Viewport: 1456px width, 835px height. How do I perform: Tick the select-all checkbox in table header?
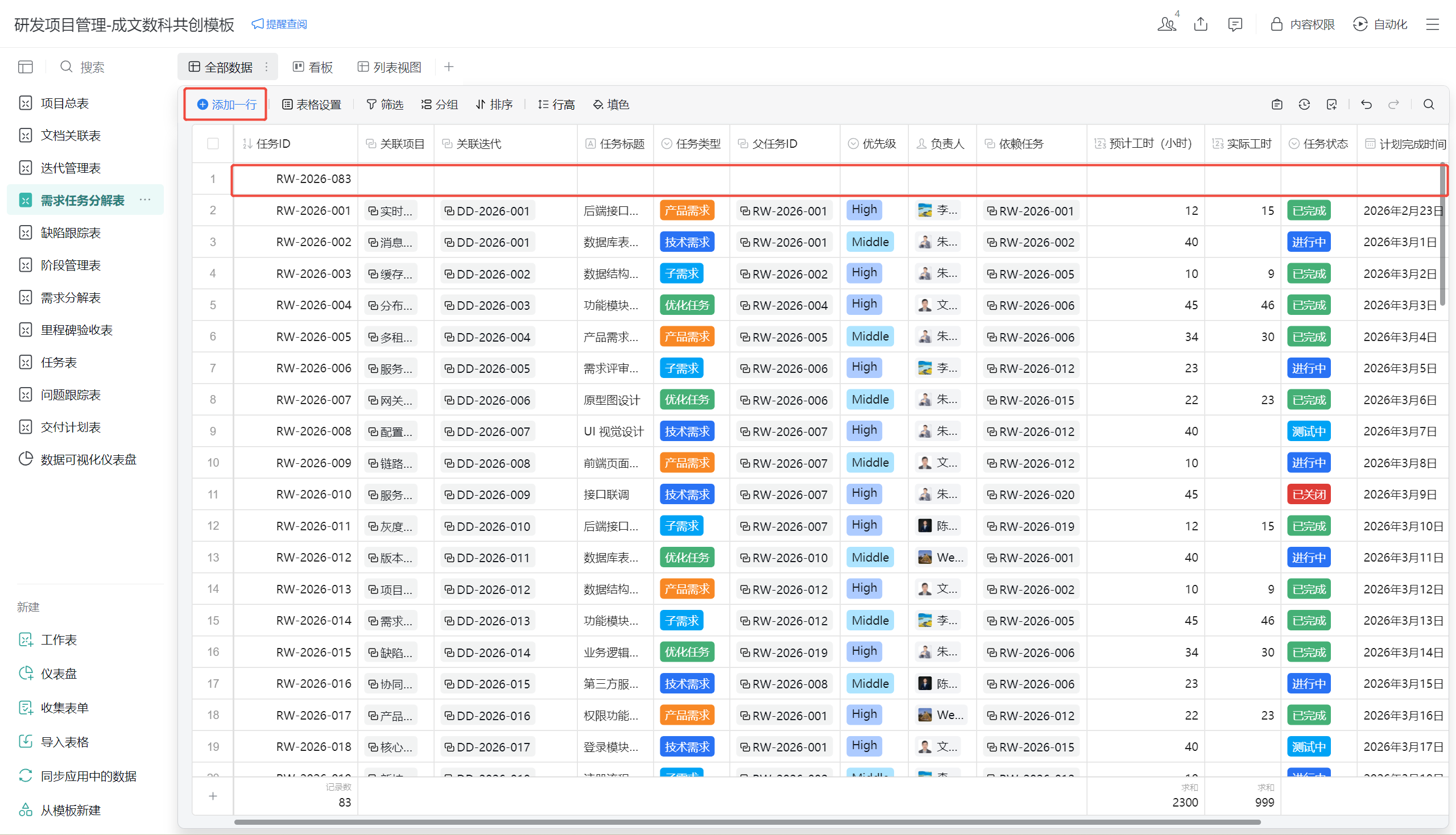pos(213,144)
